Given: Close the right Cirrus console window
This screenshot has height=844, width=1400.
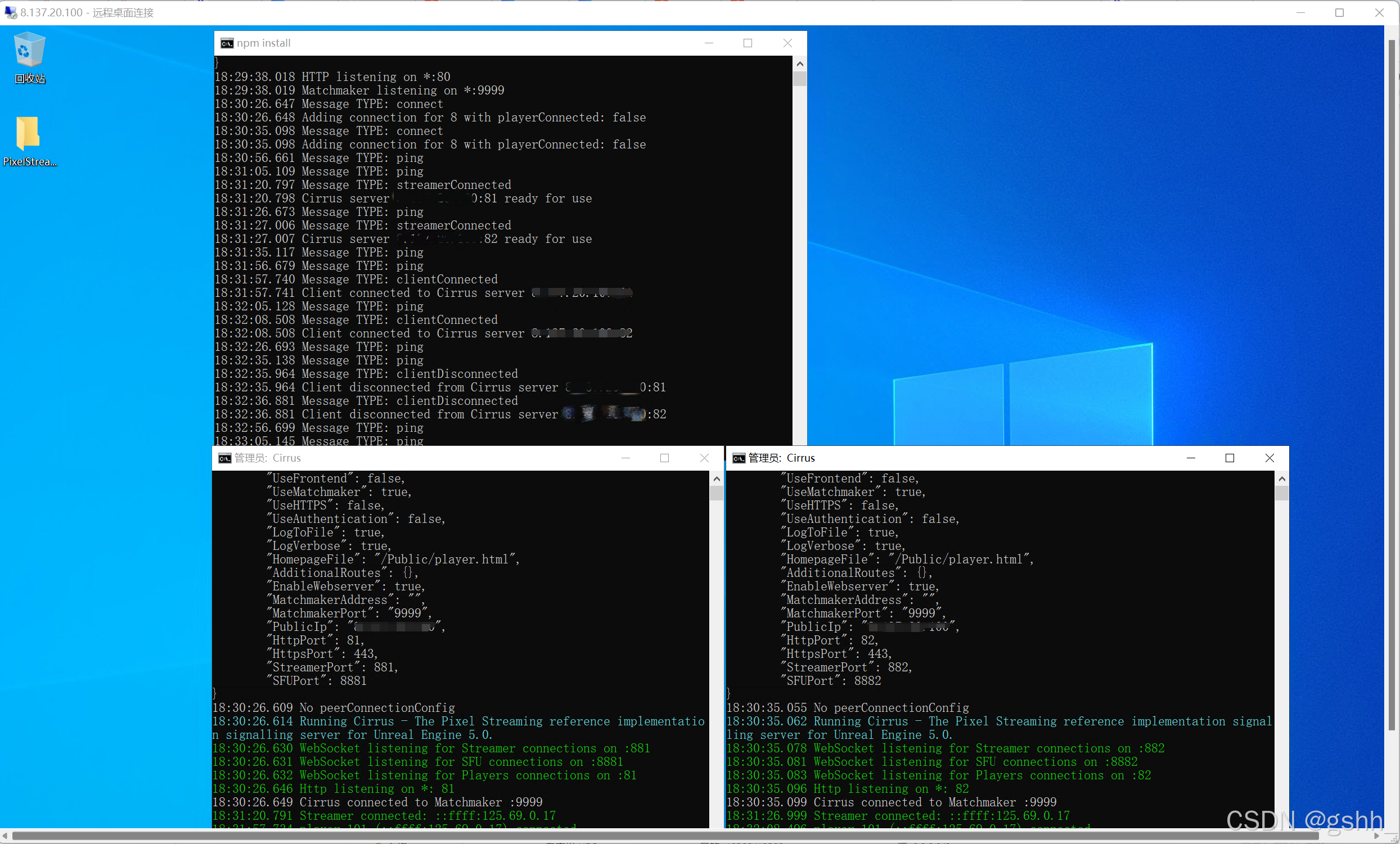Looking at the screenshot, I should point(1270,458).
